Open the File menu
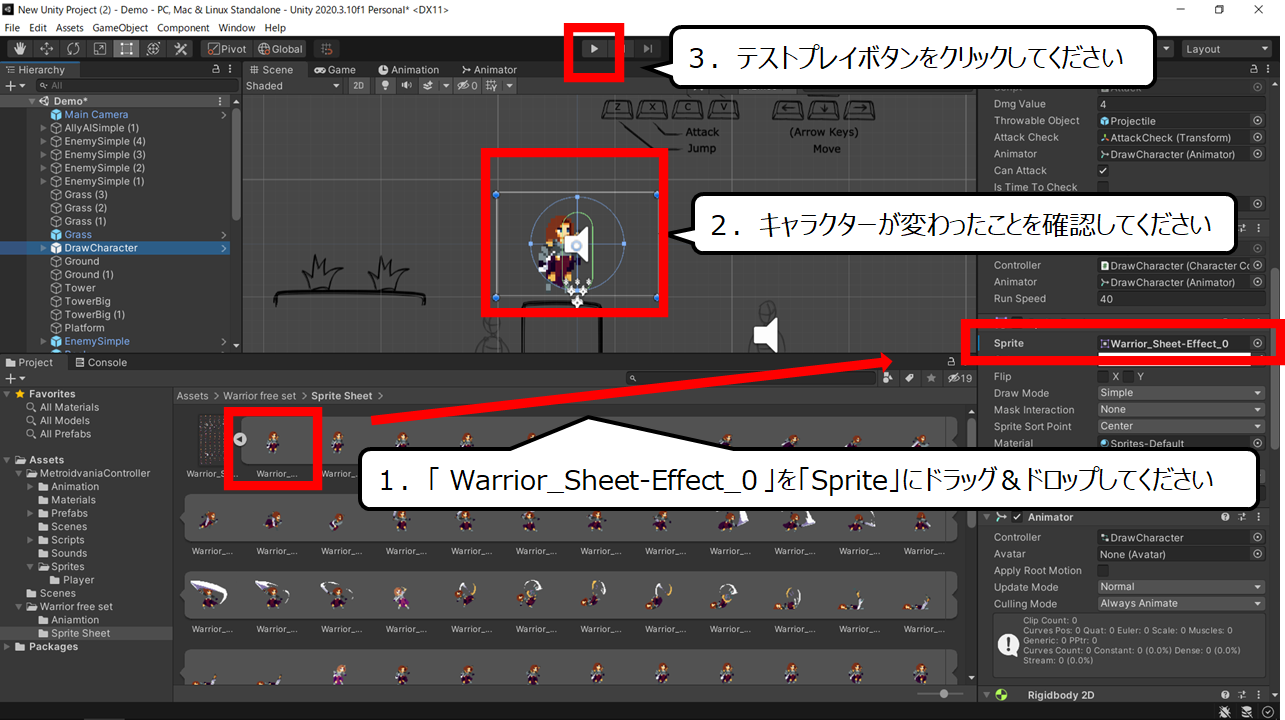Screen dimensions: 1285x720 click(12, 28)
